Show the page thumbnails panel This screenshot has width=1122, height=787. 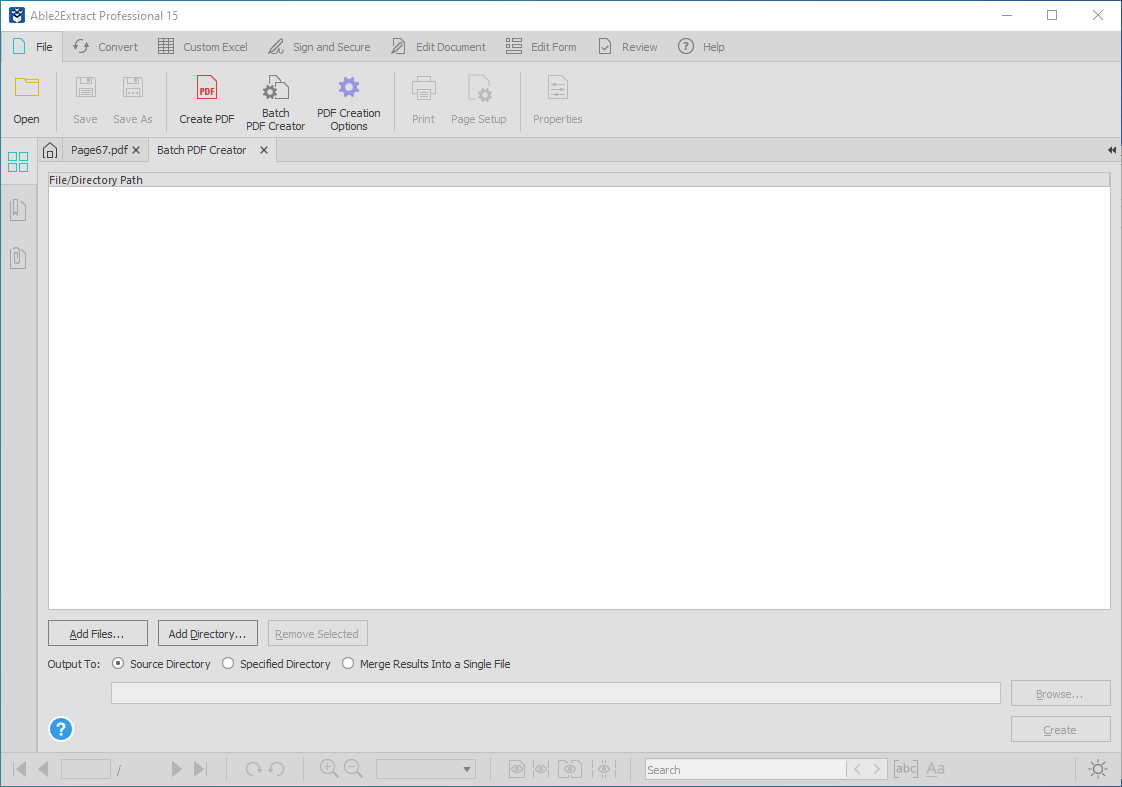[x=17, y=161]
